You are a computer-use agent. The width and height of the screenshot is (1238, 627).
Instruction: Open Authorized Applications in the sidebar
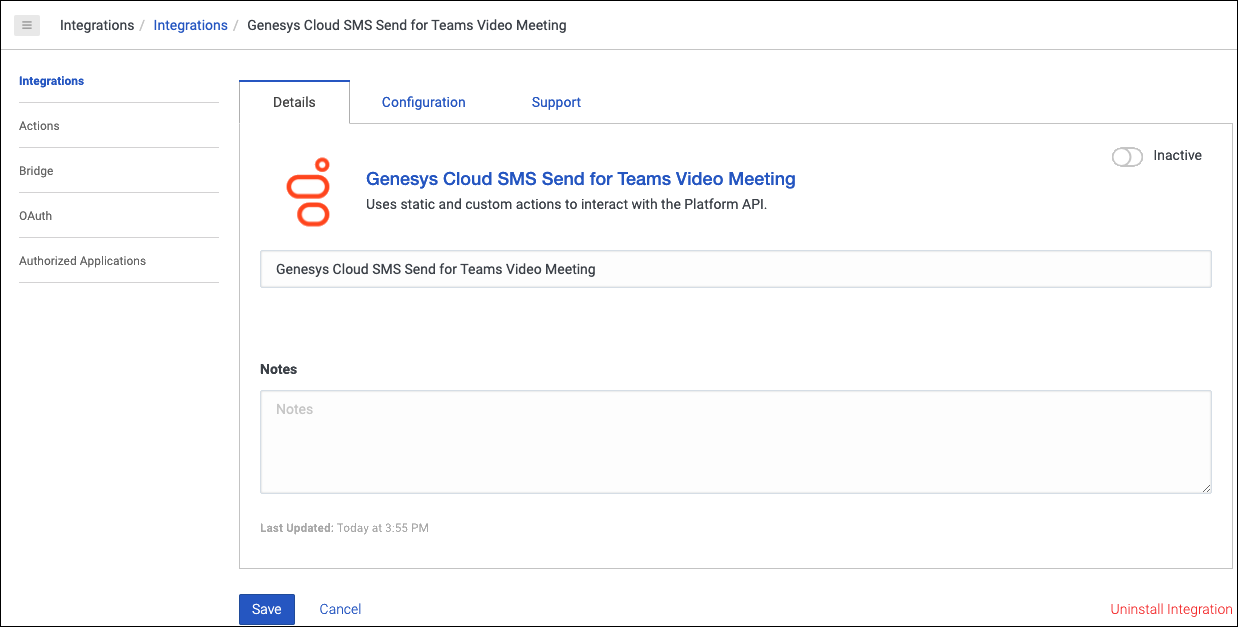pyautogui.click(x=83, y=261)
